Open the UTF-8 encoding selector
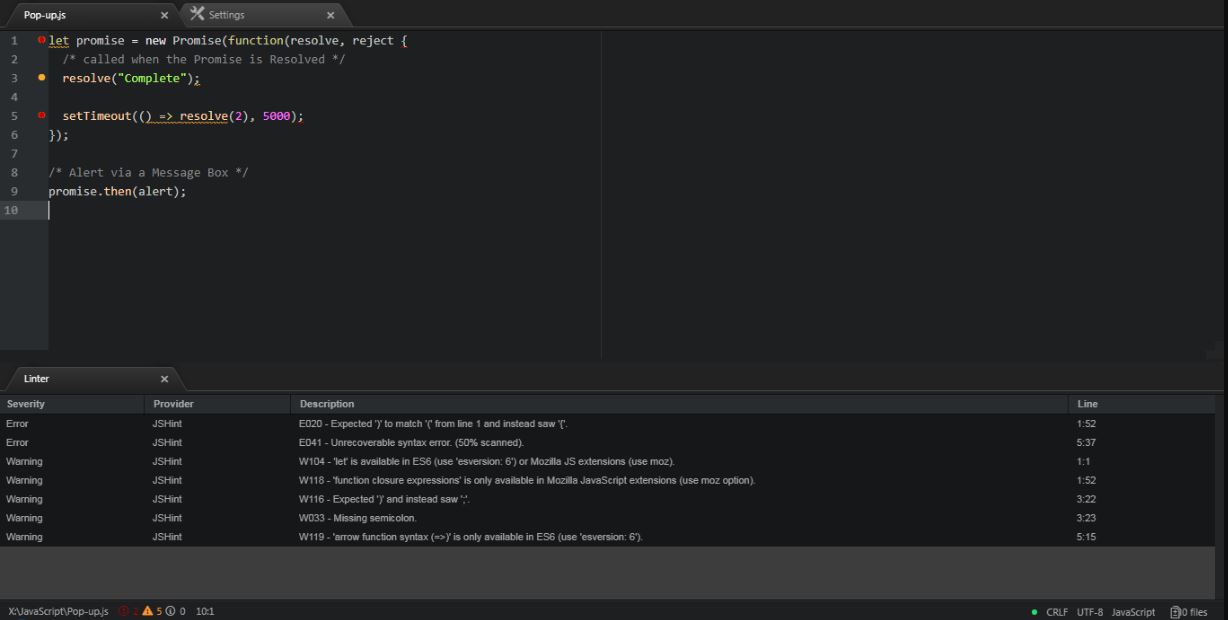This screenshot has width=1228, height=620. point(1090,612)
